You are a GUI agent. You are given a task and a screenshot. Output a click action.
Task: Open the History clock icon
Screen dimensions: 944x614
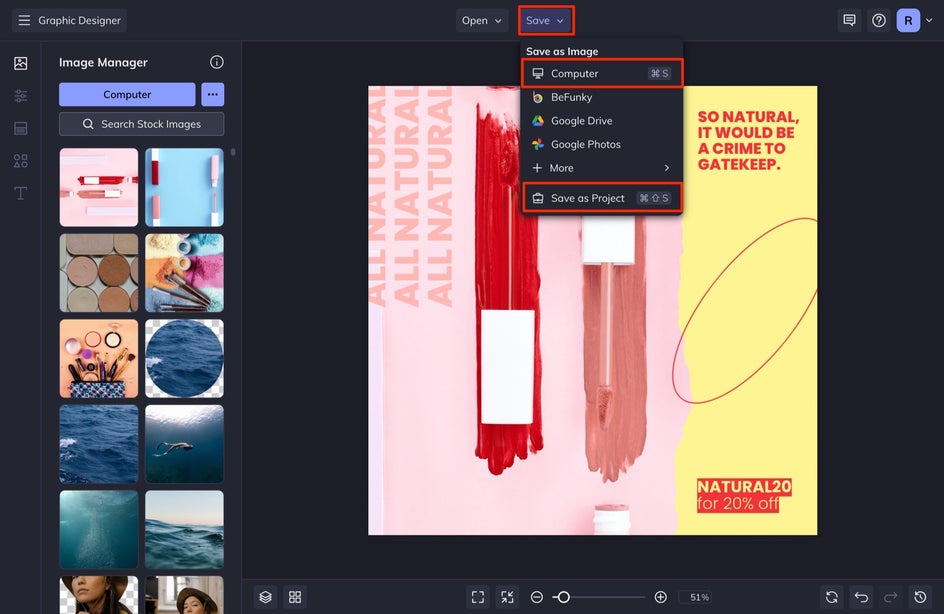(x=921, y=597)
